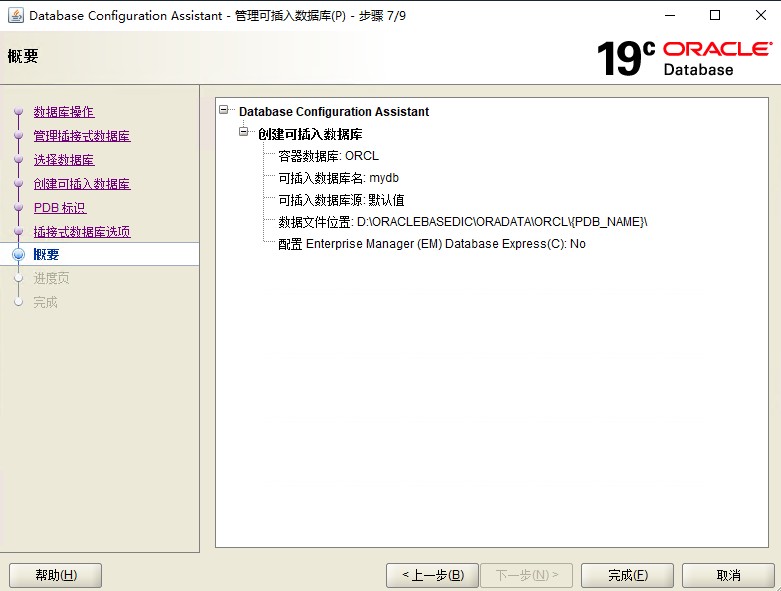Select the 数据文件位置 path row
The image size is (781, 591).
tap(463, 222)
